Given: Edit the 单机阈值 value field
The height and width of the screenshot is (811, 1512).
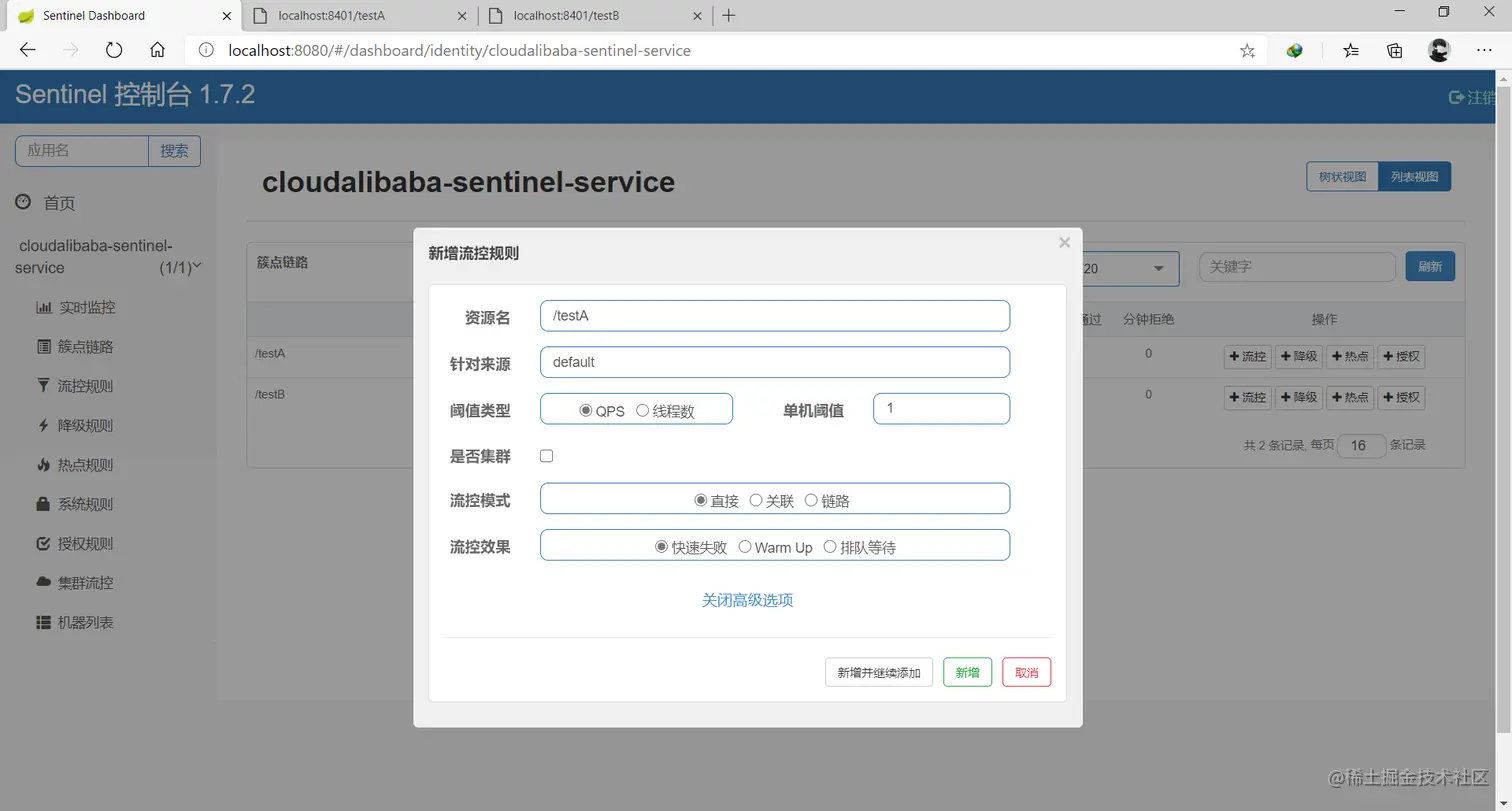Looking at the screenshot, I should point(941,408).
